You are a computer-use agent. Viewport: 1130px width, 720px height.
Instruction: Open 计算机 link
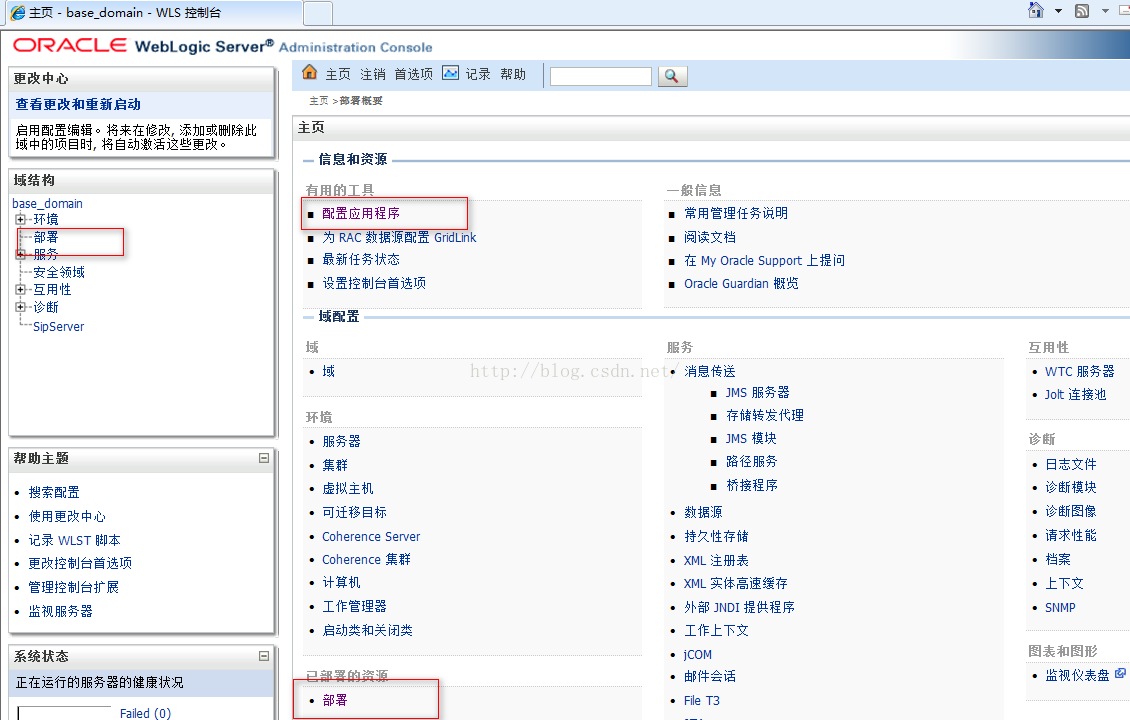pos(341,582)
